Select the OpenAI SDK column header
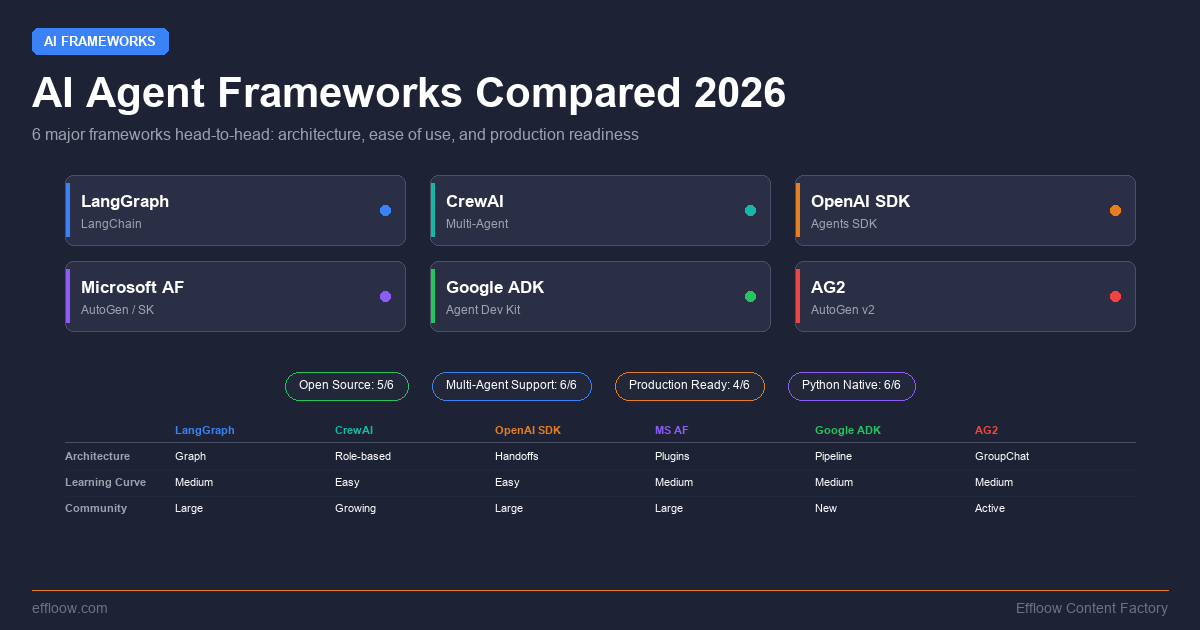 (528, 430)
